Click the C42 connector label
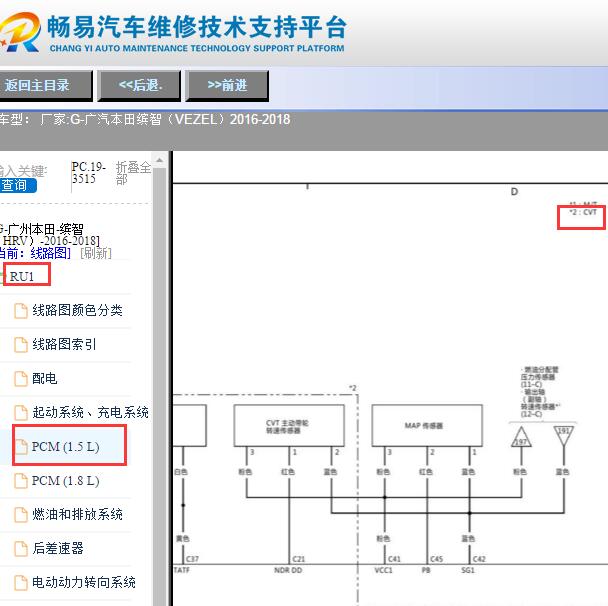The width and height of the screenshot is (608, 606). pyautogui.click(x=479, y=559)
